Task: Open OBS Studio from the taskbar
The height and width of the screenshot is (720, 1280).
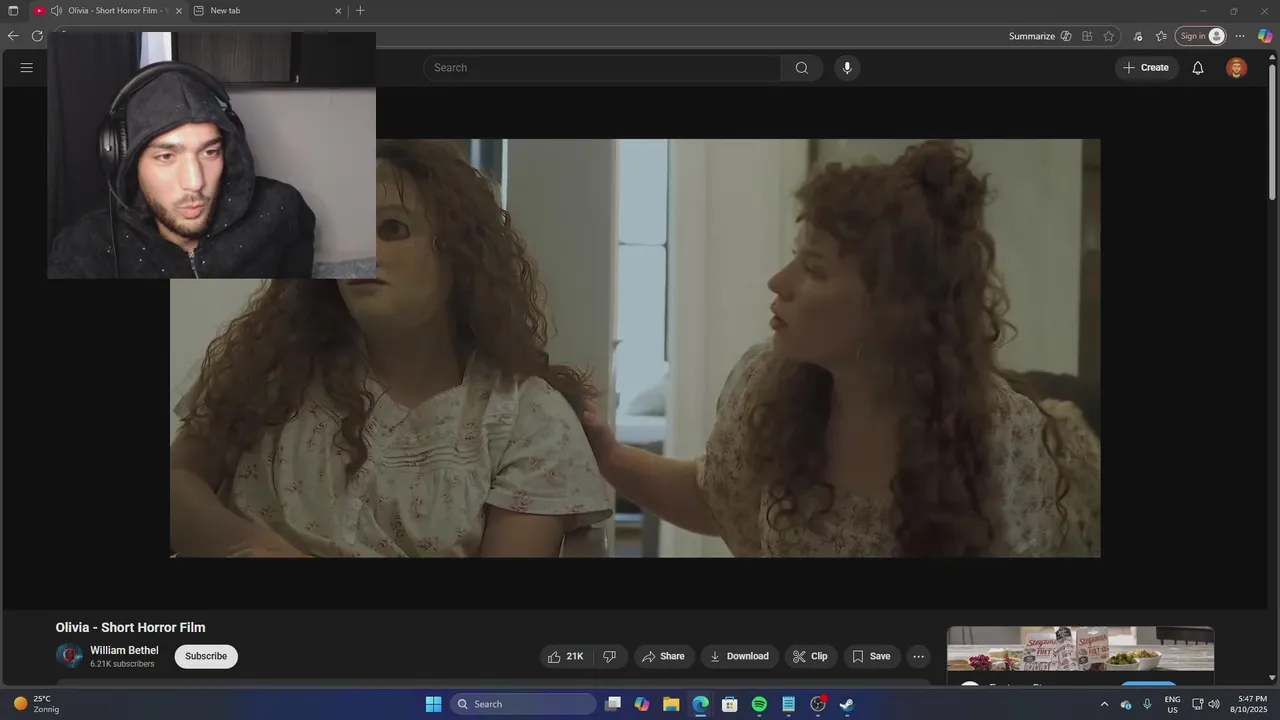Action: coord(818,704)
